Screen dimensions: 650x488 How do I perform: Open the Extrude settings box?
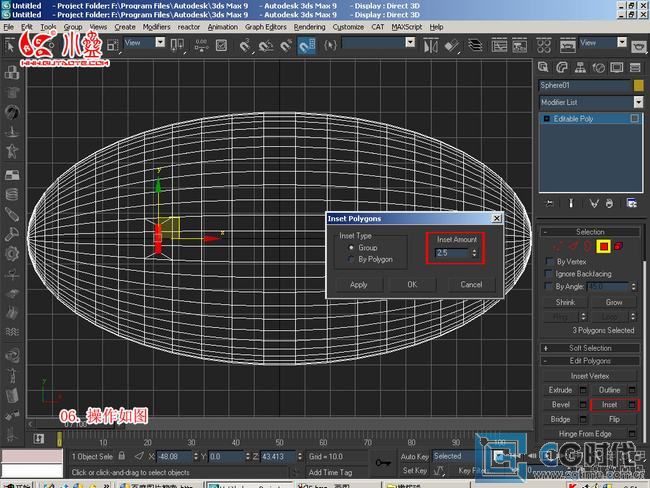point(583,390)
